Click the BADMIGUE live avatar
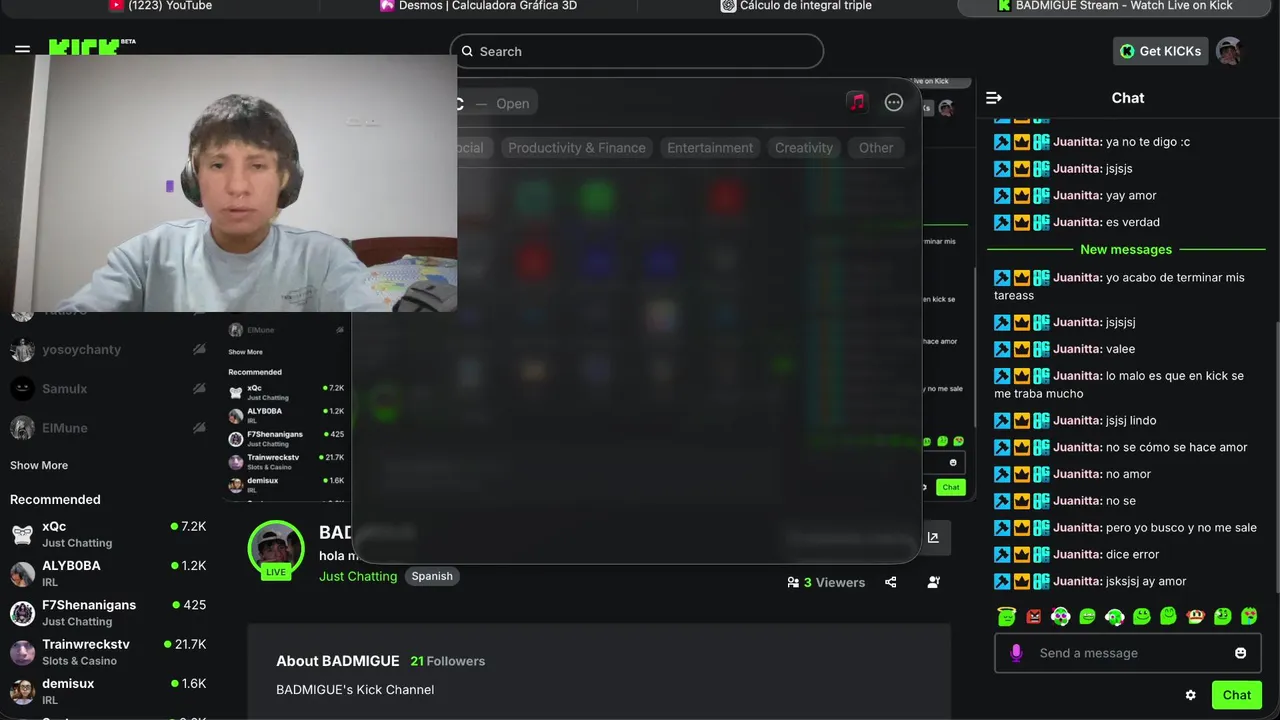This screenshot has height=720, width=1280. coord(276,548)
